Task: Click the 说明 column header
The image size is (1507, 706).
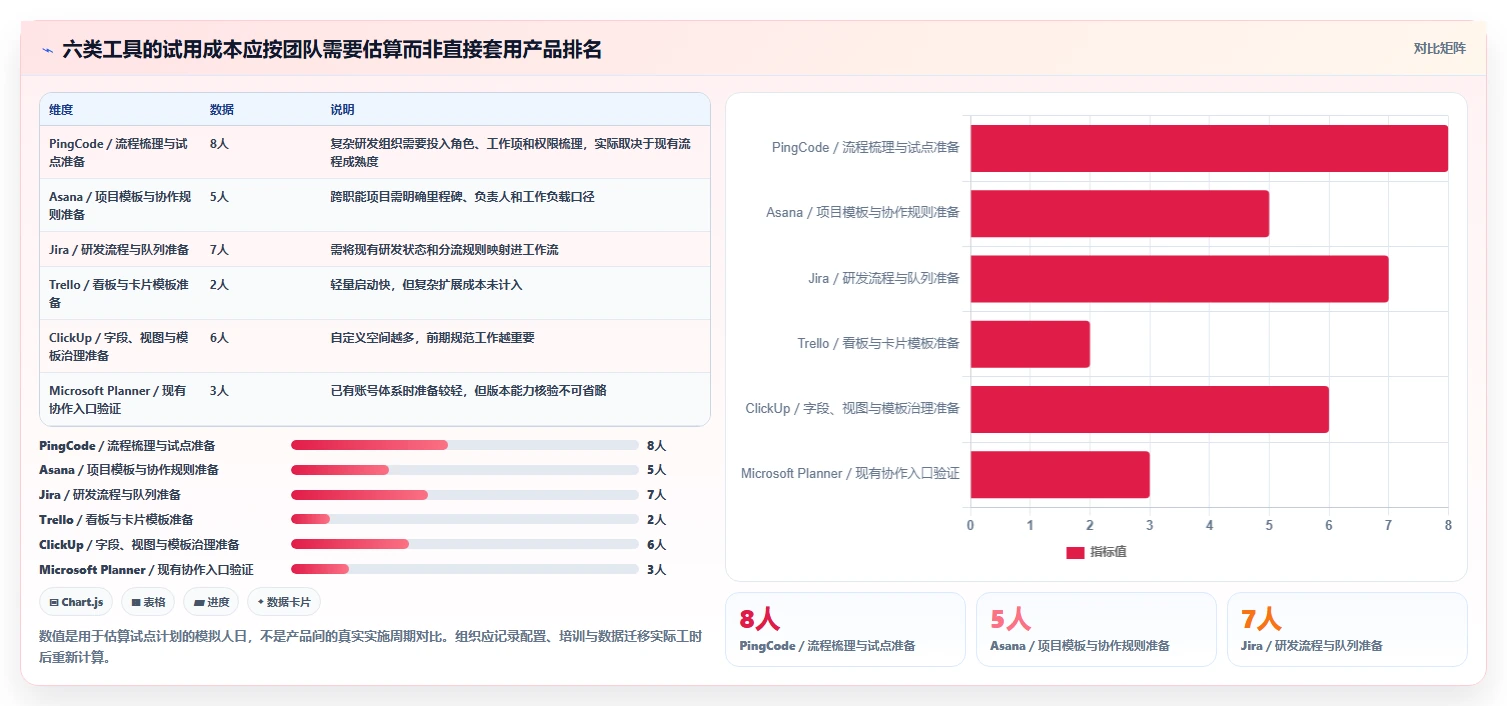Action: coord(342,110)
